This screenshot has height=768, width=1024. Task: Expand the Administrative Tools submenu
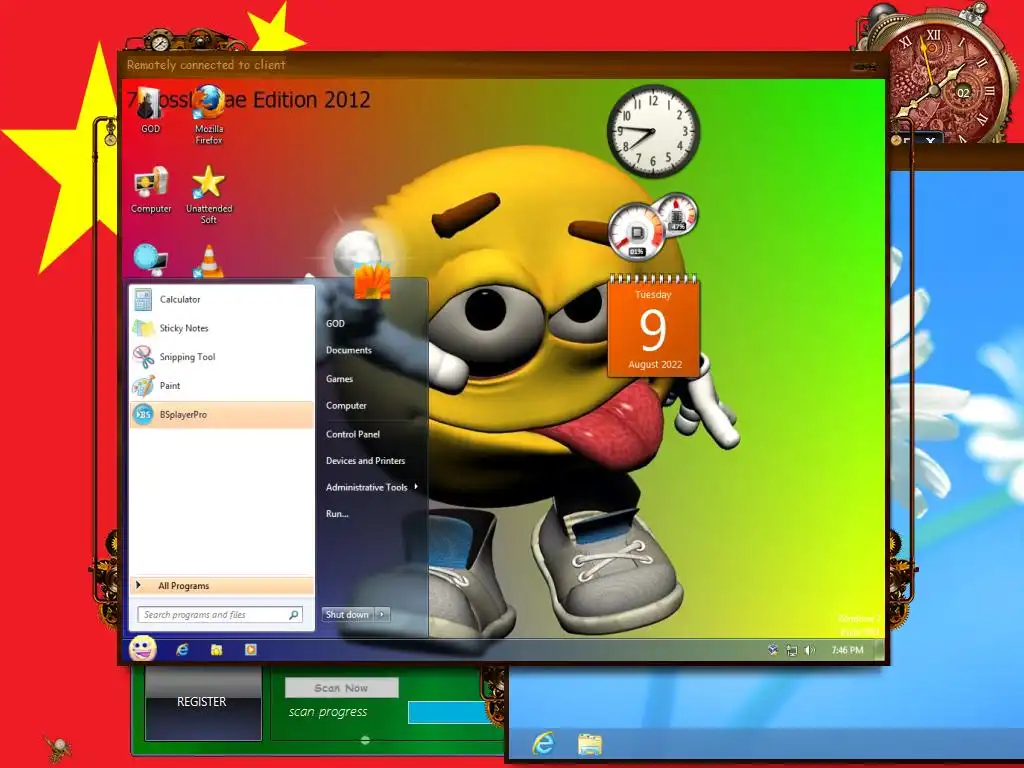pos(372,487)
